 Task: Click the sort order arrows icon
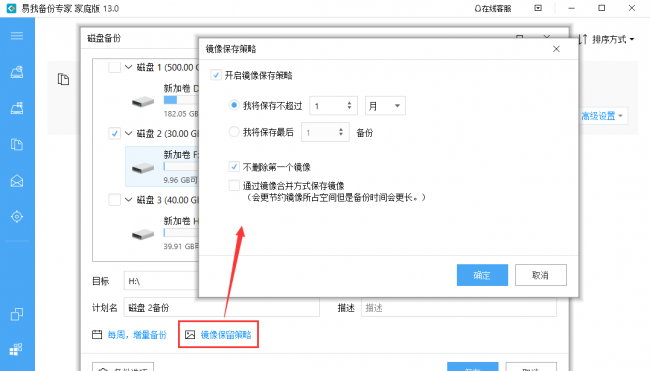583,39
